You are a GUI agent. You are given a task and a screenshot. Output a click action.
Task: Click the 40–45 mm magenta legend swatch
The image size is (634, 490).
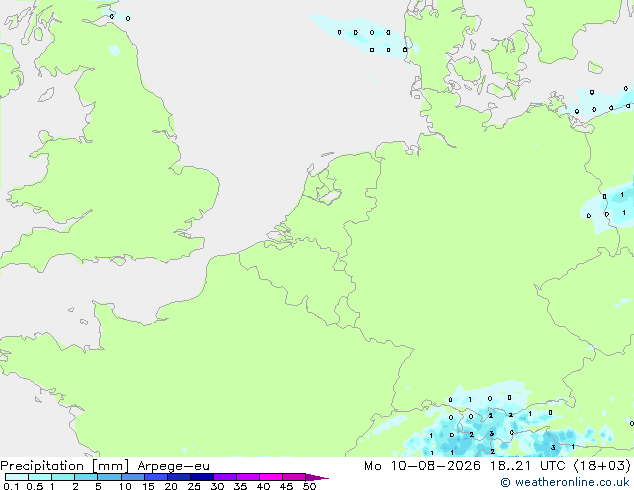point(271,477)
